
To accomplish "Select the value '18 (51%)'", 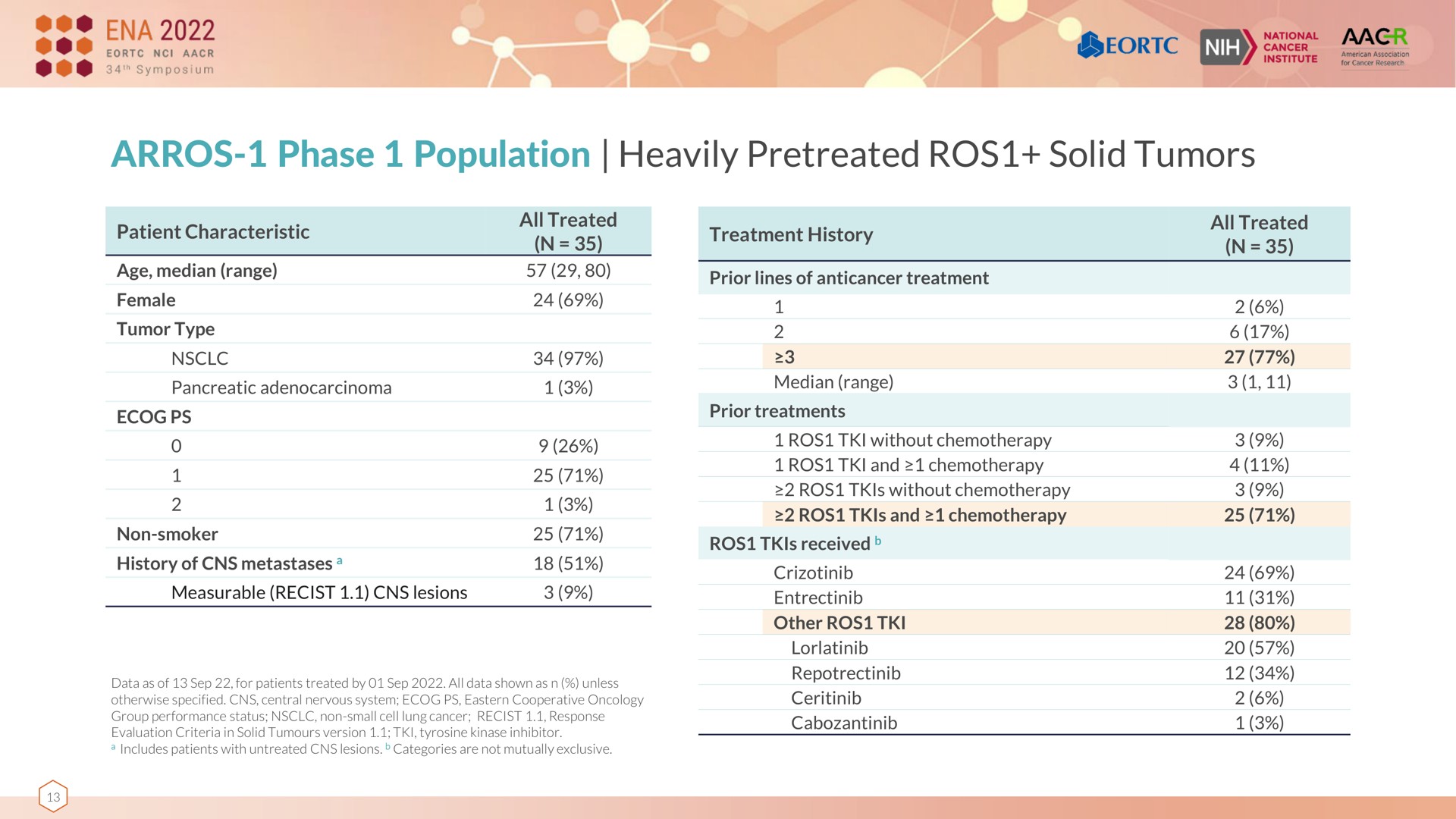I will click(x=568, y=563).
